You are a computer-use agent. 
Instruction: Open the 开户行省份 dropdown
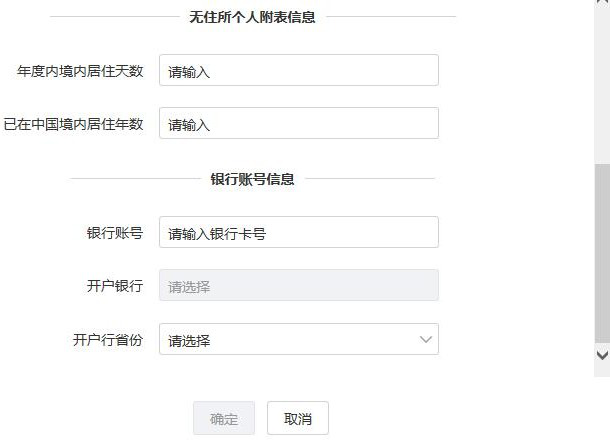pos(299,339)
